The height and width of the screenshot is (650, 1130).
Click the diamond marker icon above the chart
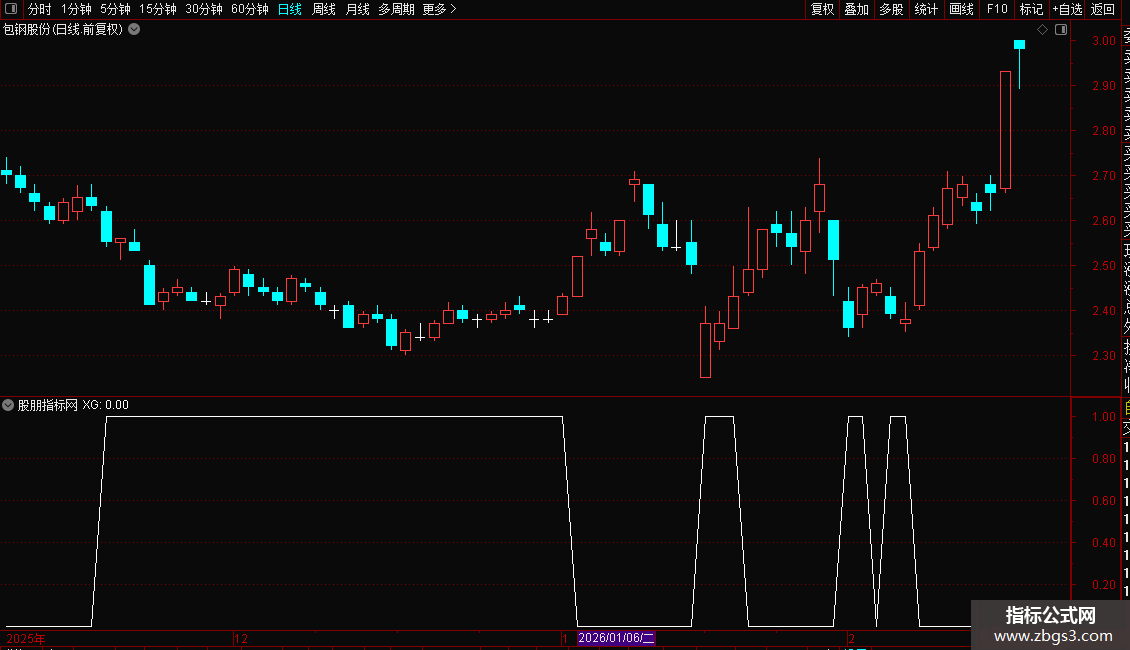[x=1042, y=30]
